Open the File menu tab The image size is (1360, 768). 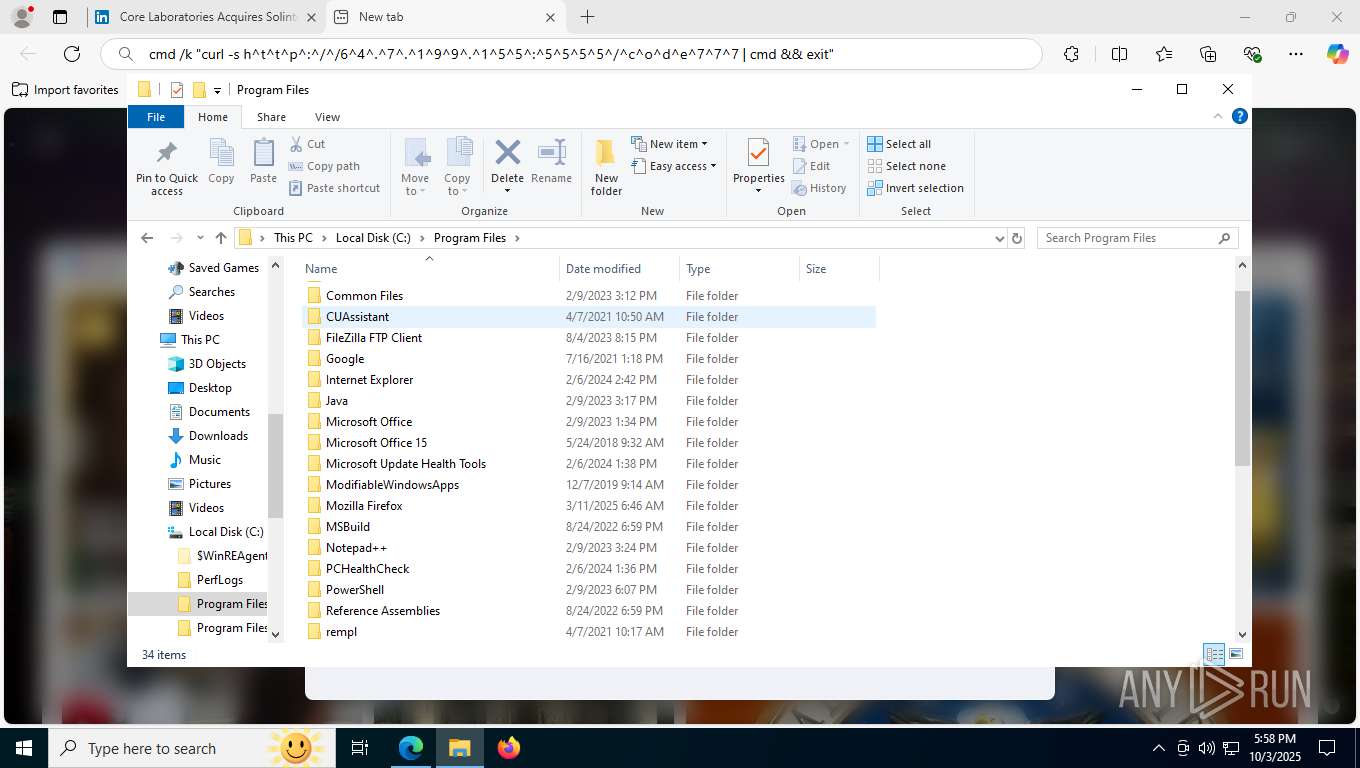click(x=156, y=117)
